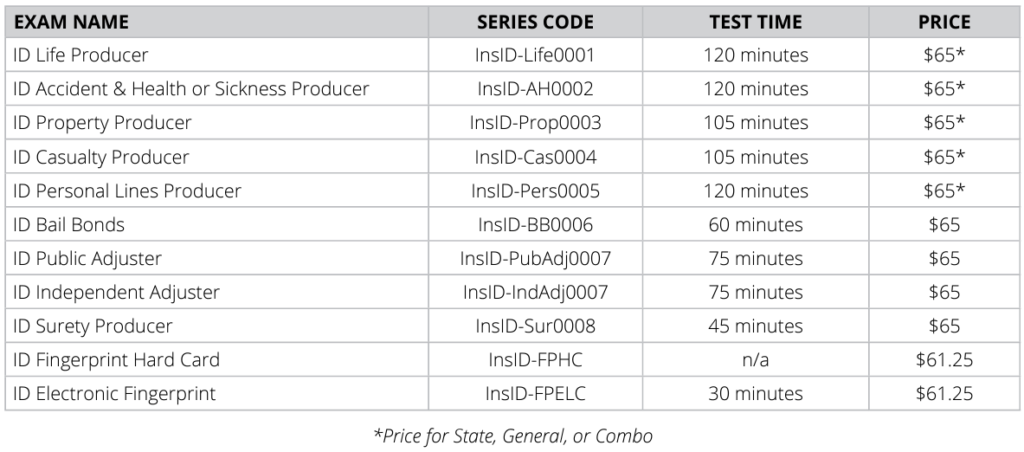Click series code InsID-Life0001
This screenshot has width=1024, height=452.
coord(535,55)
